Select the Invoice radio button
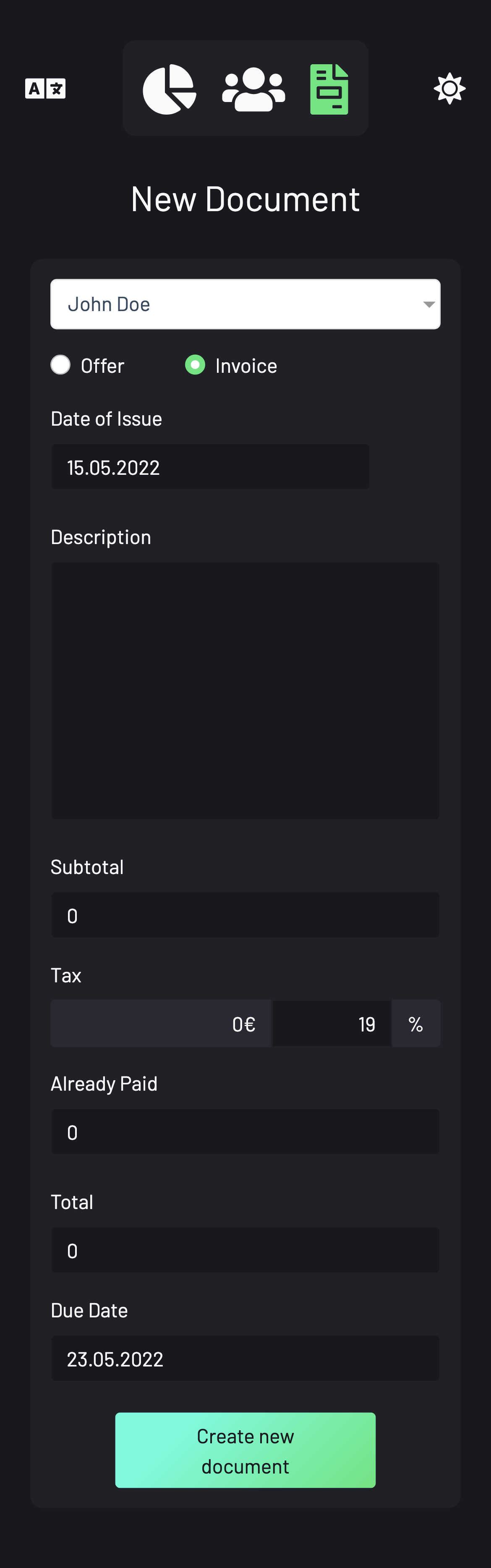491x1568 pixels. 195,365
